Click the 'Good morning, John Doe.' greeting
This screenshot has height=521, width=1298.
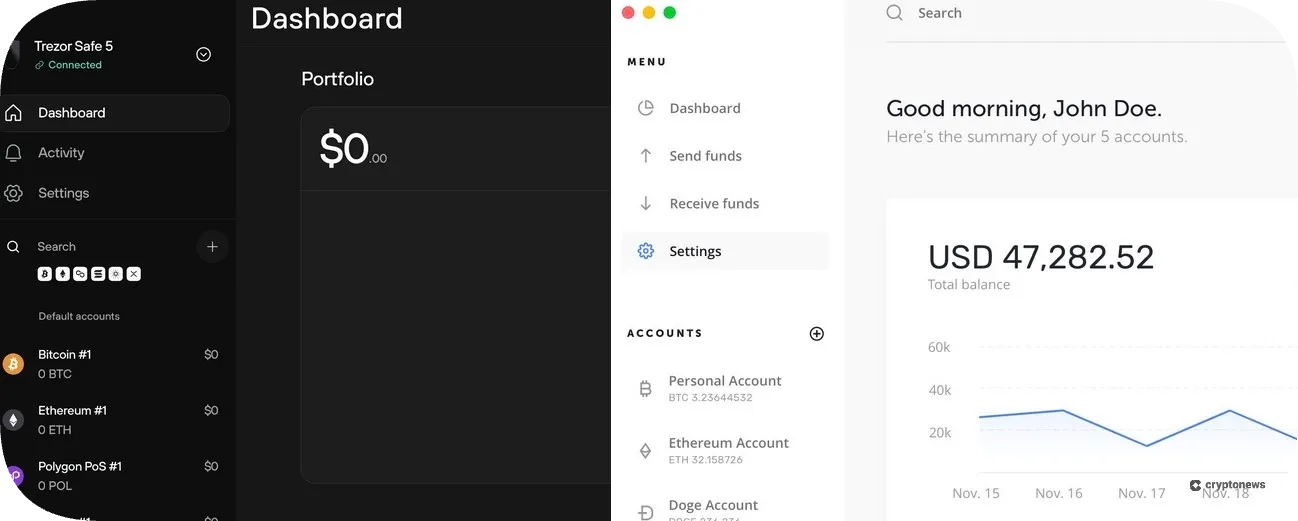(x=1024, y=109)
